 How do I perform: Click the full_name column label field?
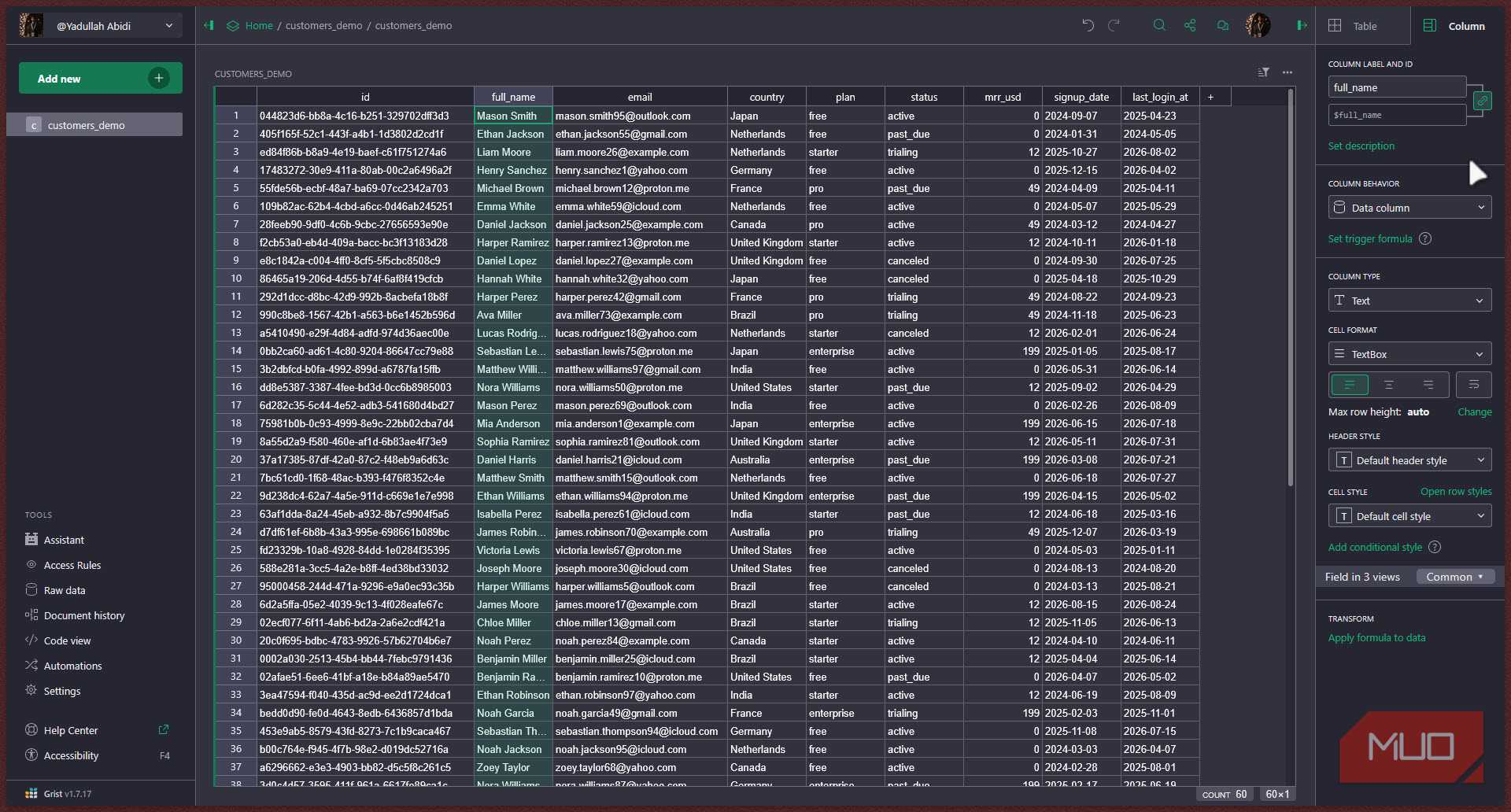tap(1397, 87)
